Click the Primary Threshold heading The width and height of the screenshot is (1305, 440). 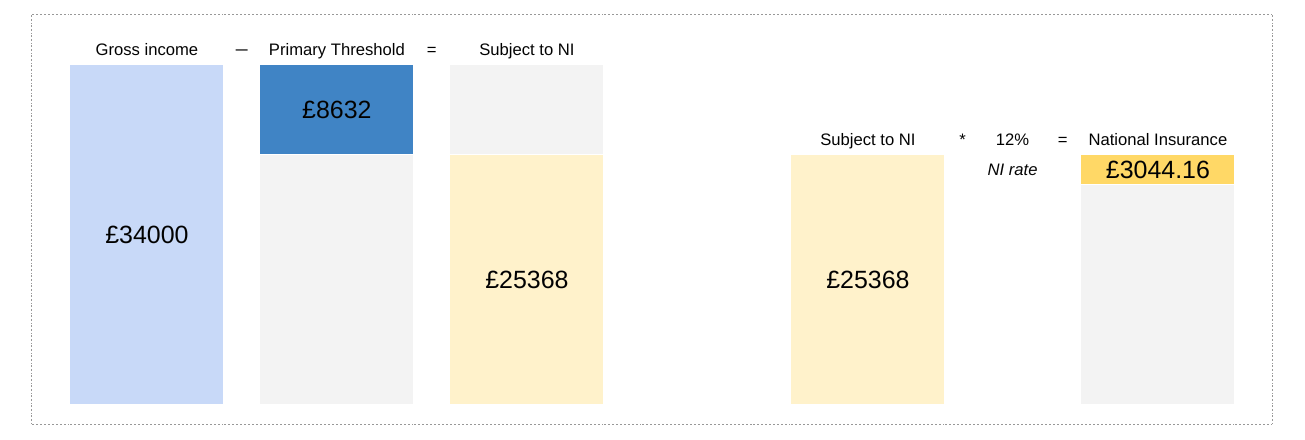point(337,50)
